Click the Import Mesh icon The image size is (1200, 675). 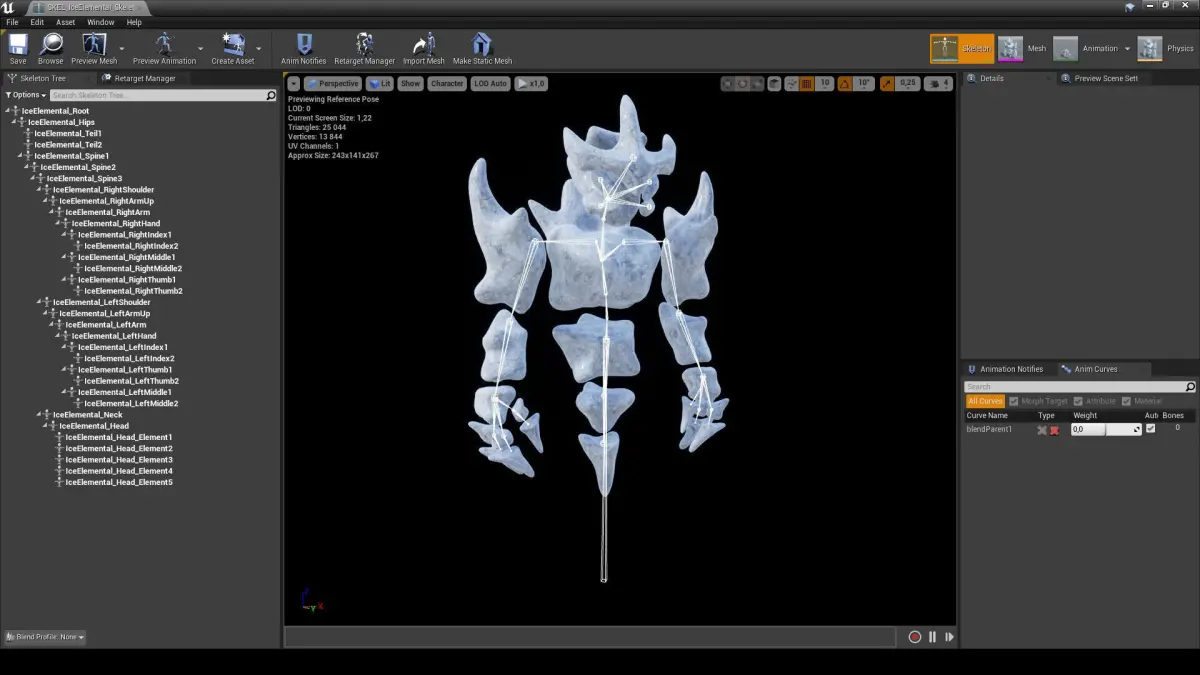424,44
